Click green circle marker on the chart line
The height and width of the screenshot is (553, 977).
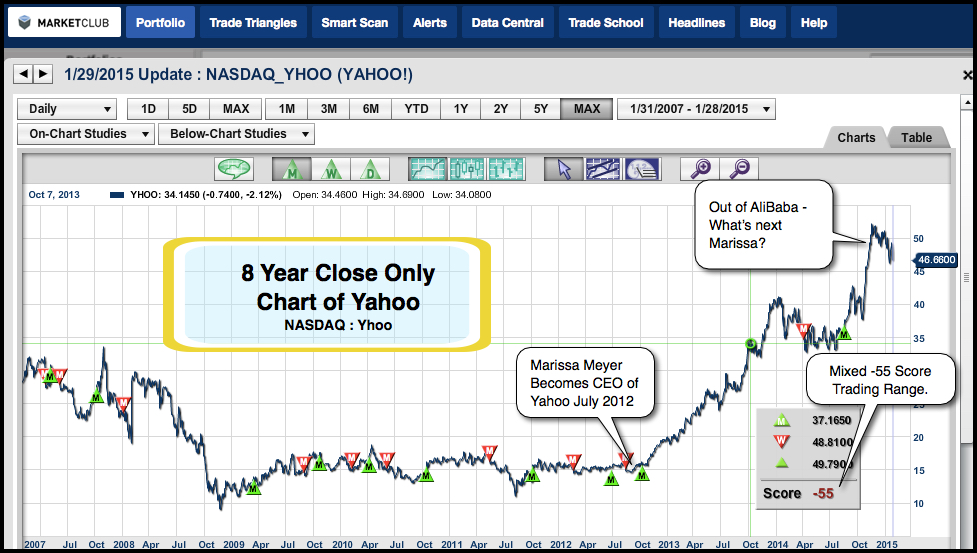point(751,344)
